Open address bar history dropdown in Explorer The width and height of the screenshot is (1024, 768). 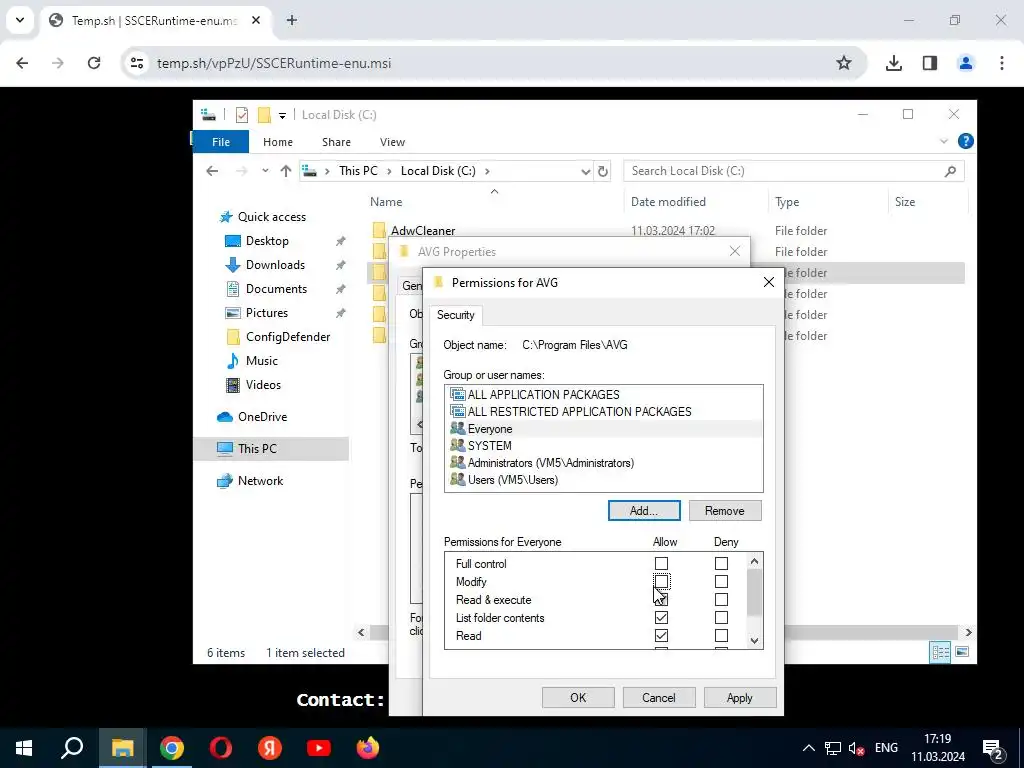pyautogui.click(x=585, y=171)
